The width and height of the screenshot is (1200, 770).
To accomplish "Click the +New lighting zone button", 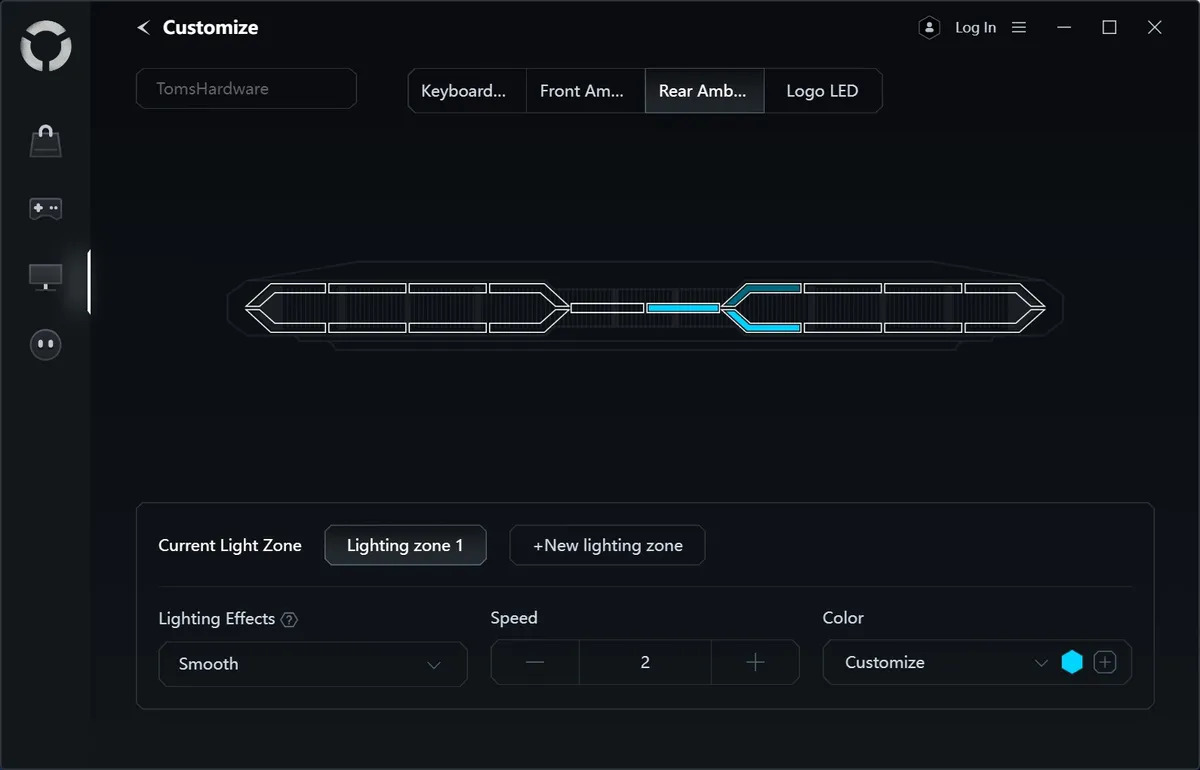I will click(607, 545).
